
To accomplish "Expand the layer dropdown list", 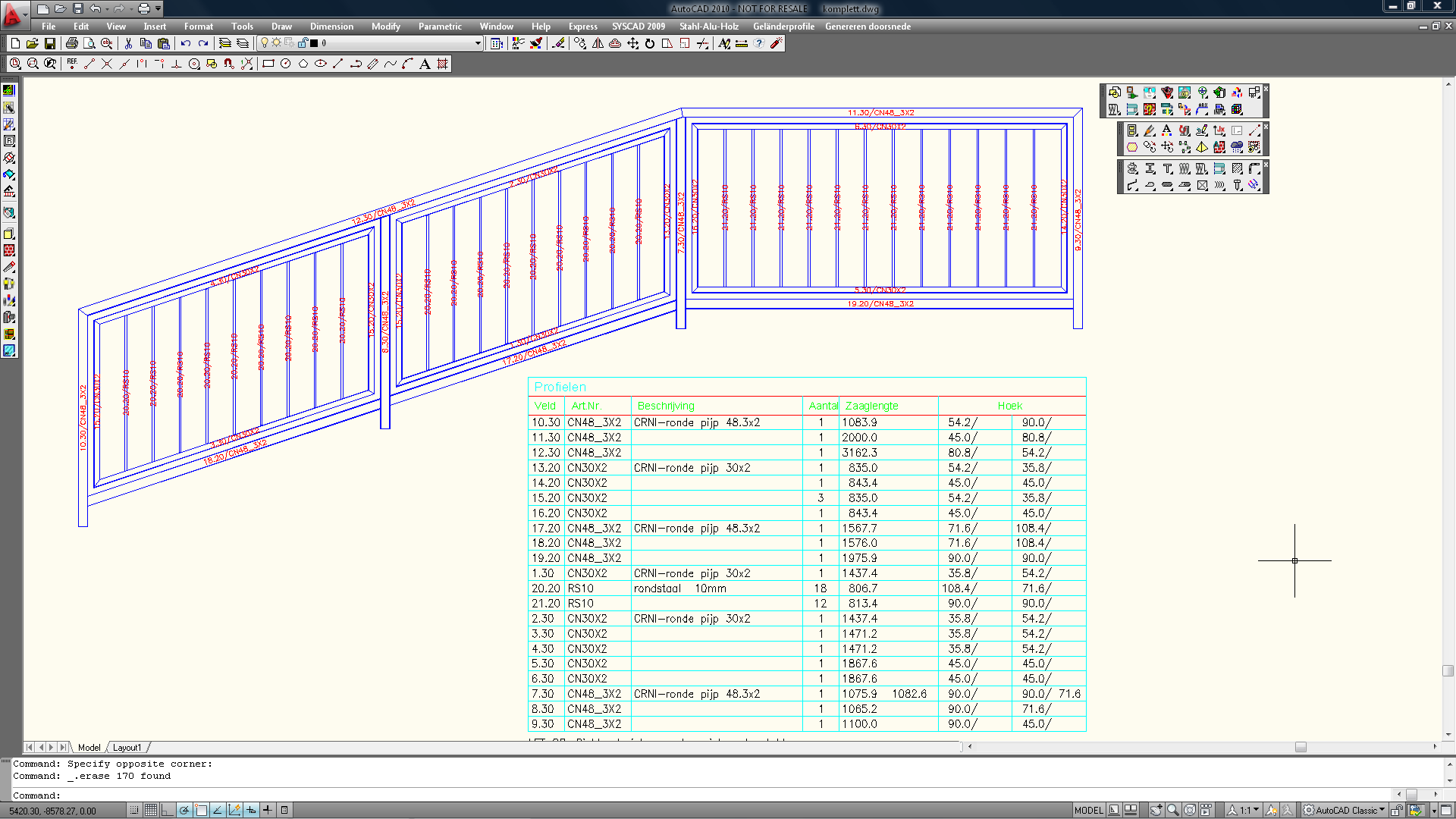I will coord(478,43).
